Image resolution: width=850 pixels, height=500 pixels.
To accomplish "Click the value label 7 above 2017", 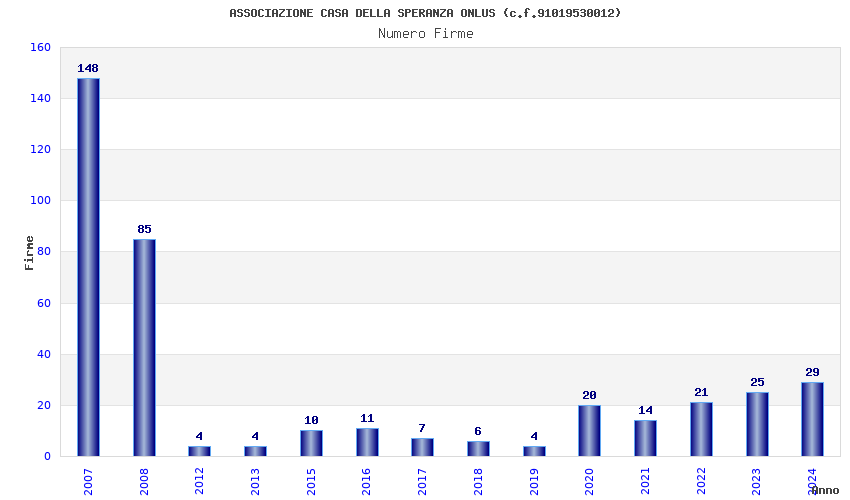I will click(x=422, y=428).
